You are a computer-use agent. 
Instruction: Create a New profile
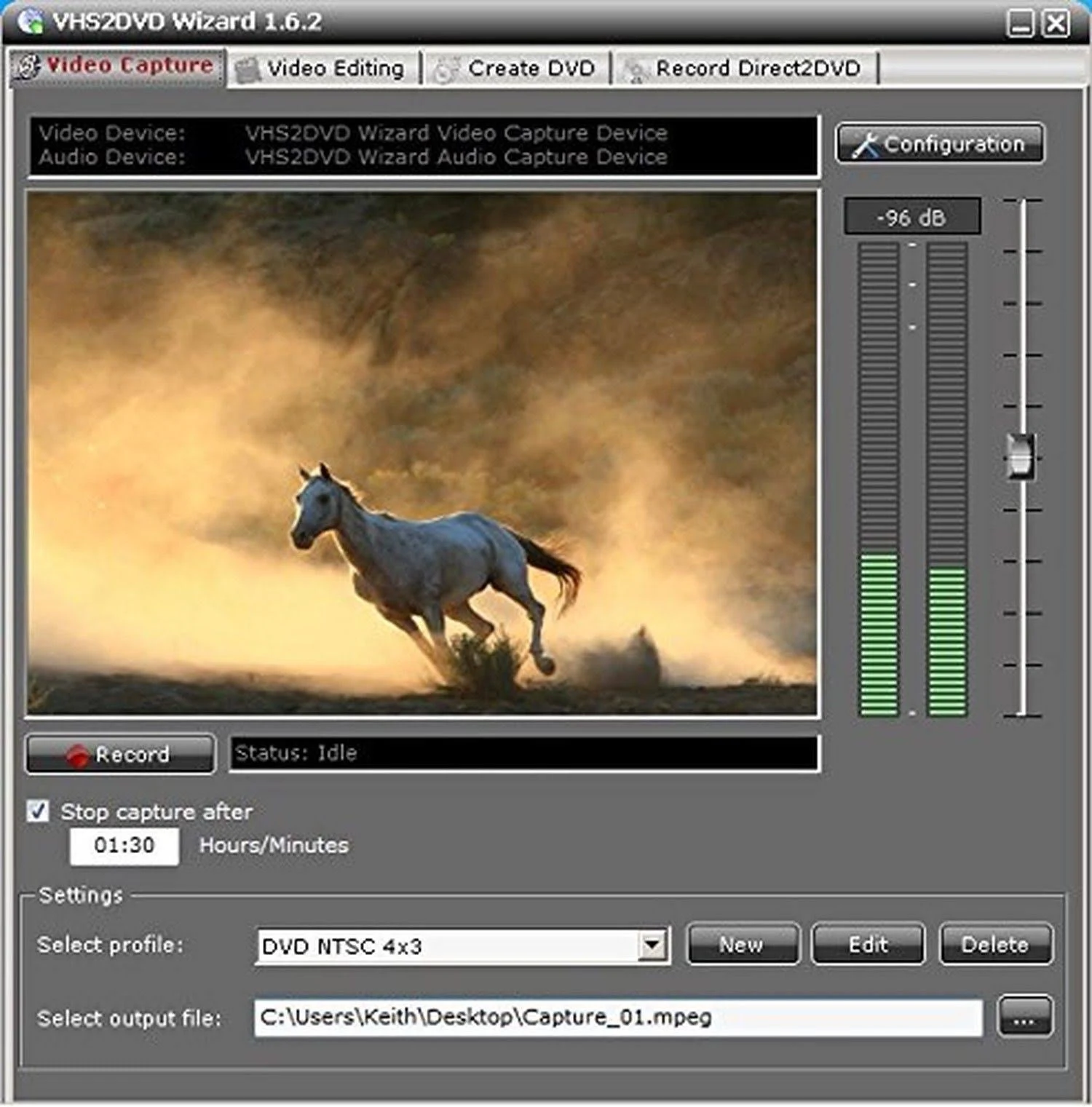[742, 944]
